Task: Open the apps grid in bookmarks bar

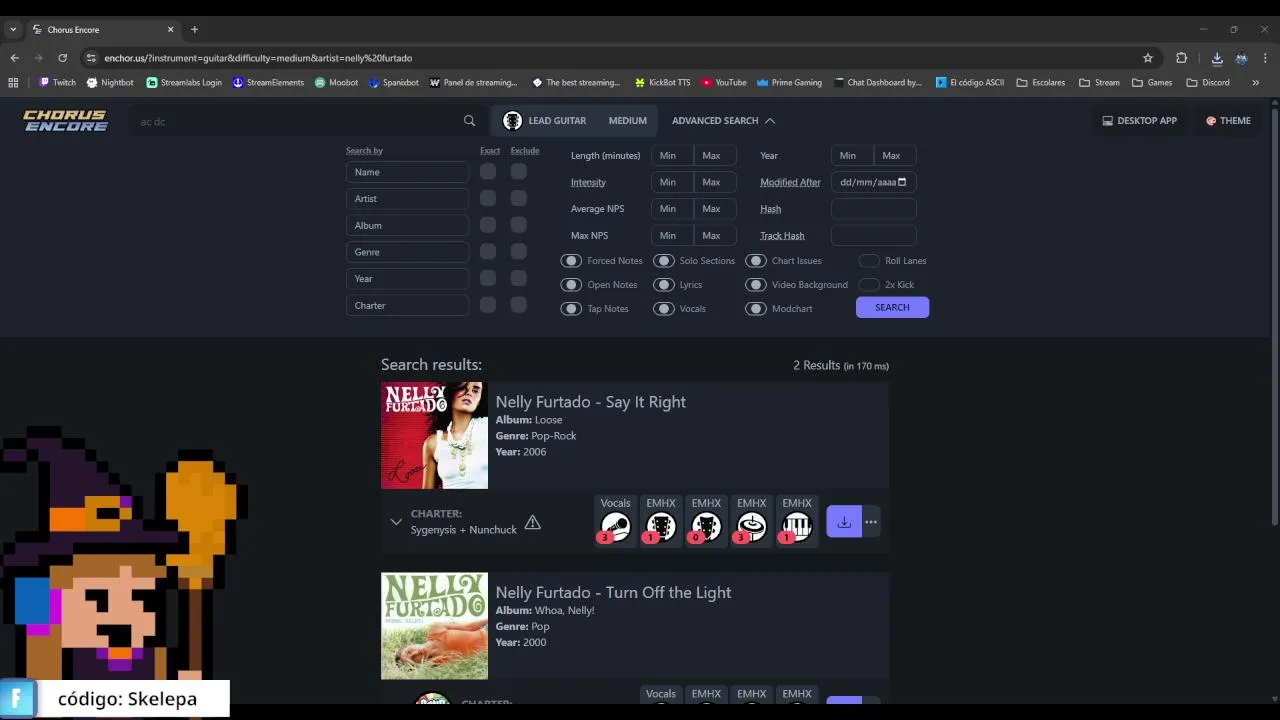Action: (13, 82)
